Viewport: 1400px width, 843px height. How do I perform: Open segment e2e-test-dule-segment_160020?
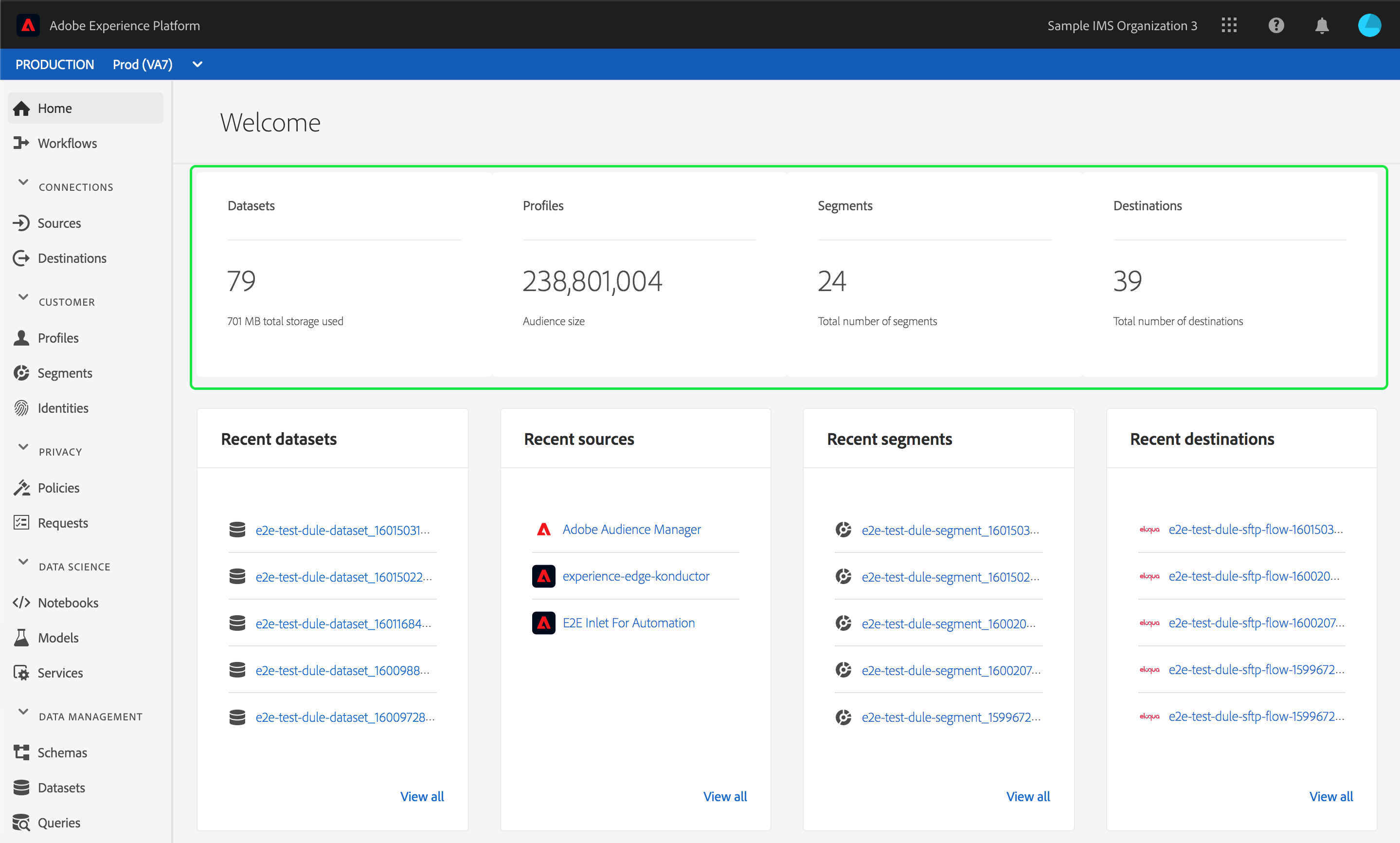(948, 623)
